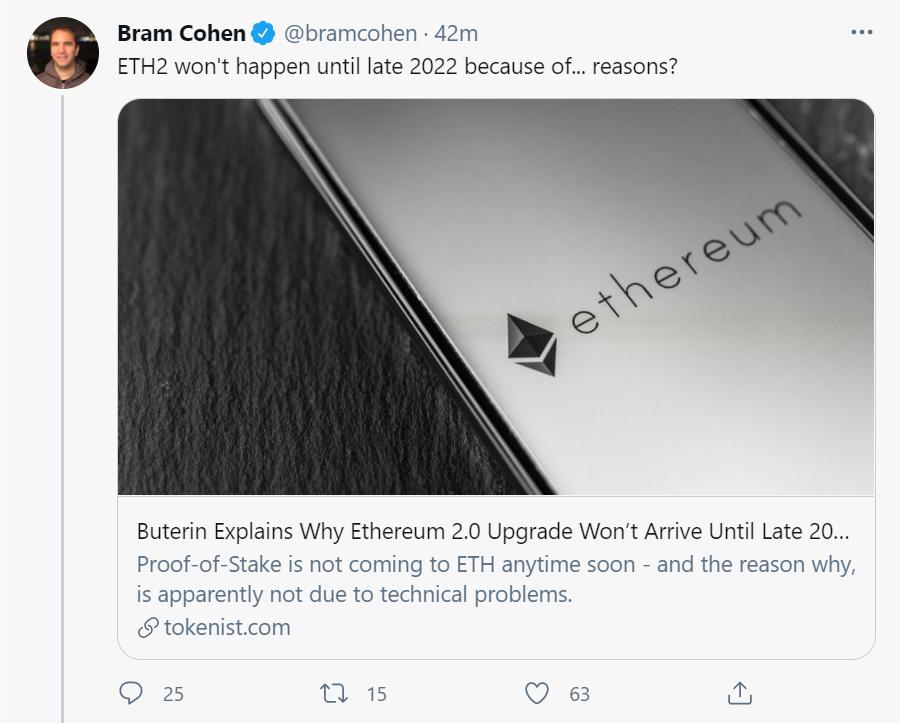Retweet the post using the arrows icon
The height and width of the screenshot is (723, 900).
(x=332, y=692)
